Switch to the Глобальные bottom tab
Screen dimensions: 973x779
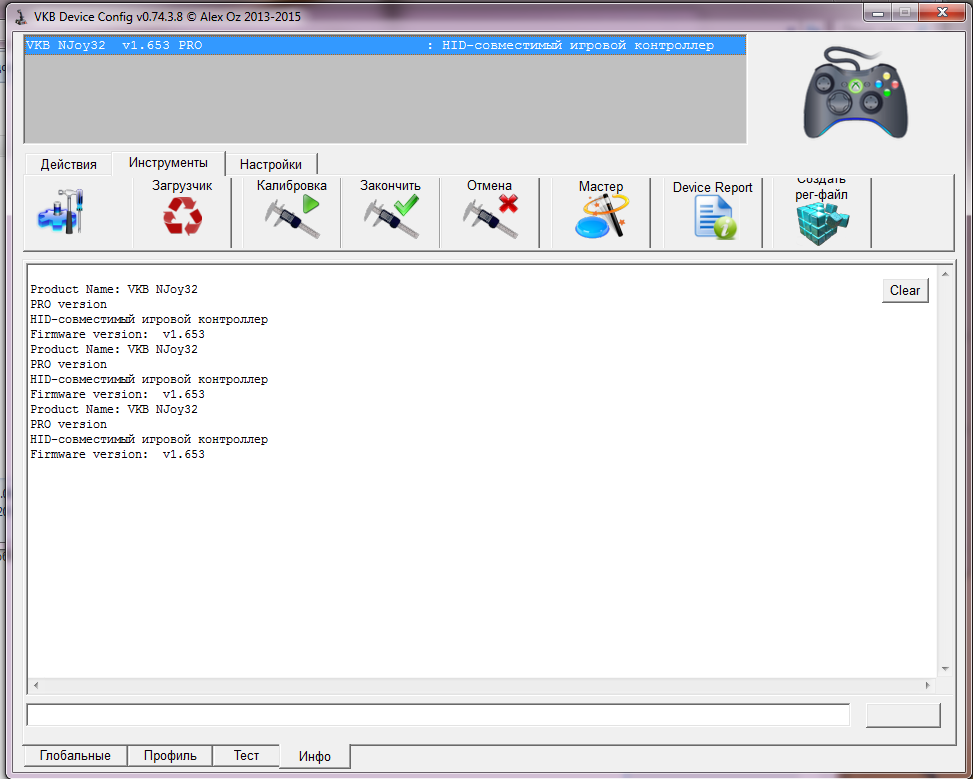pyautogui.click(x=75, y=755)
